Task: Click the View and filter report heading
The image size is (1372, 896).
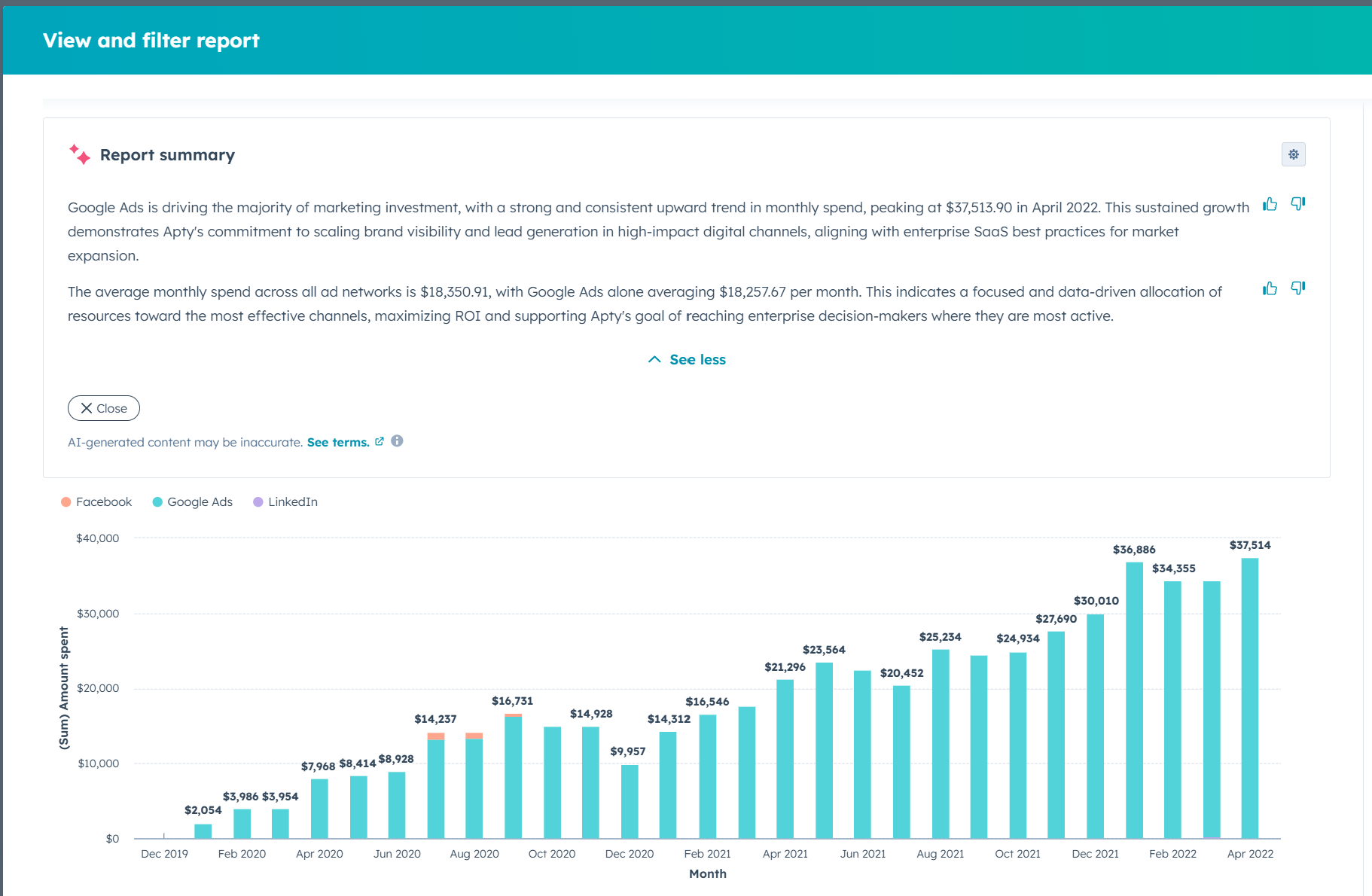Action: click(x=151, y=40)
